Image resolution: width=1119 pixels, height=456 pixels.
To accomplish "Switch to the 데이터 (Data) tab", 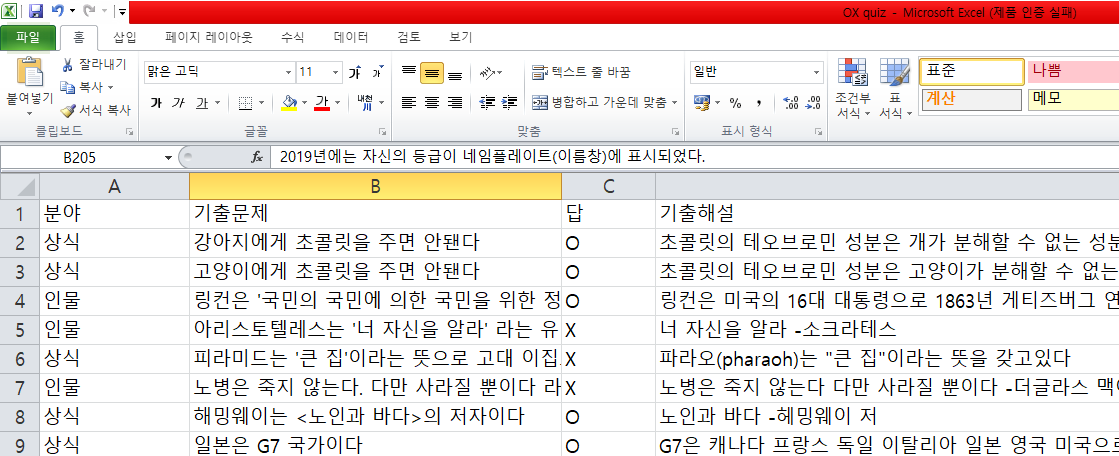I will [350, 37].
